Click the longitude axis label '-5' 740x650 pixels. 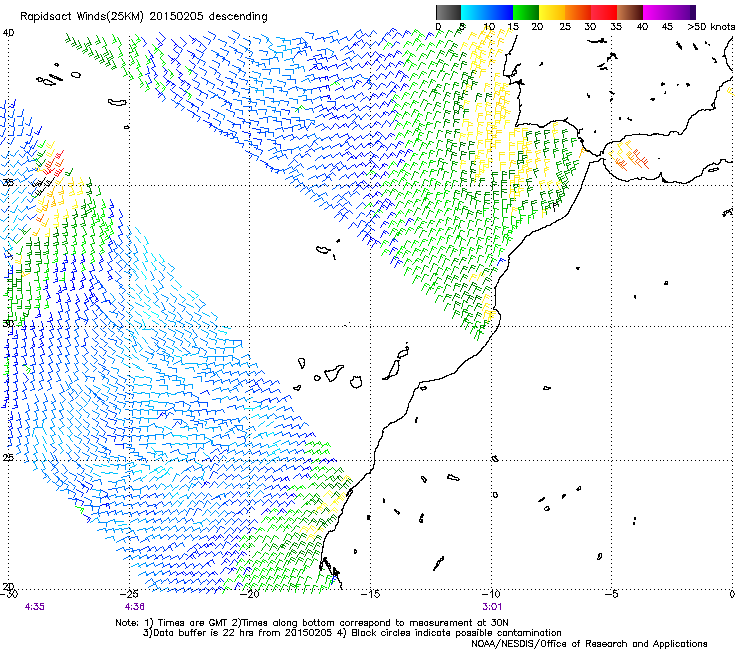pyautogui.click(x=612, y=593)
